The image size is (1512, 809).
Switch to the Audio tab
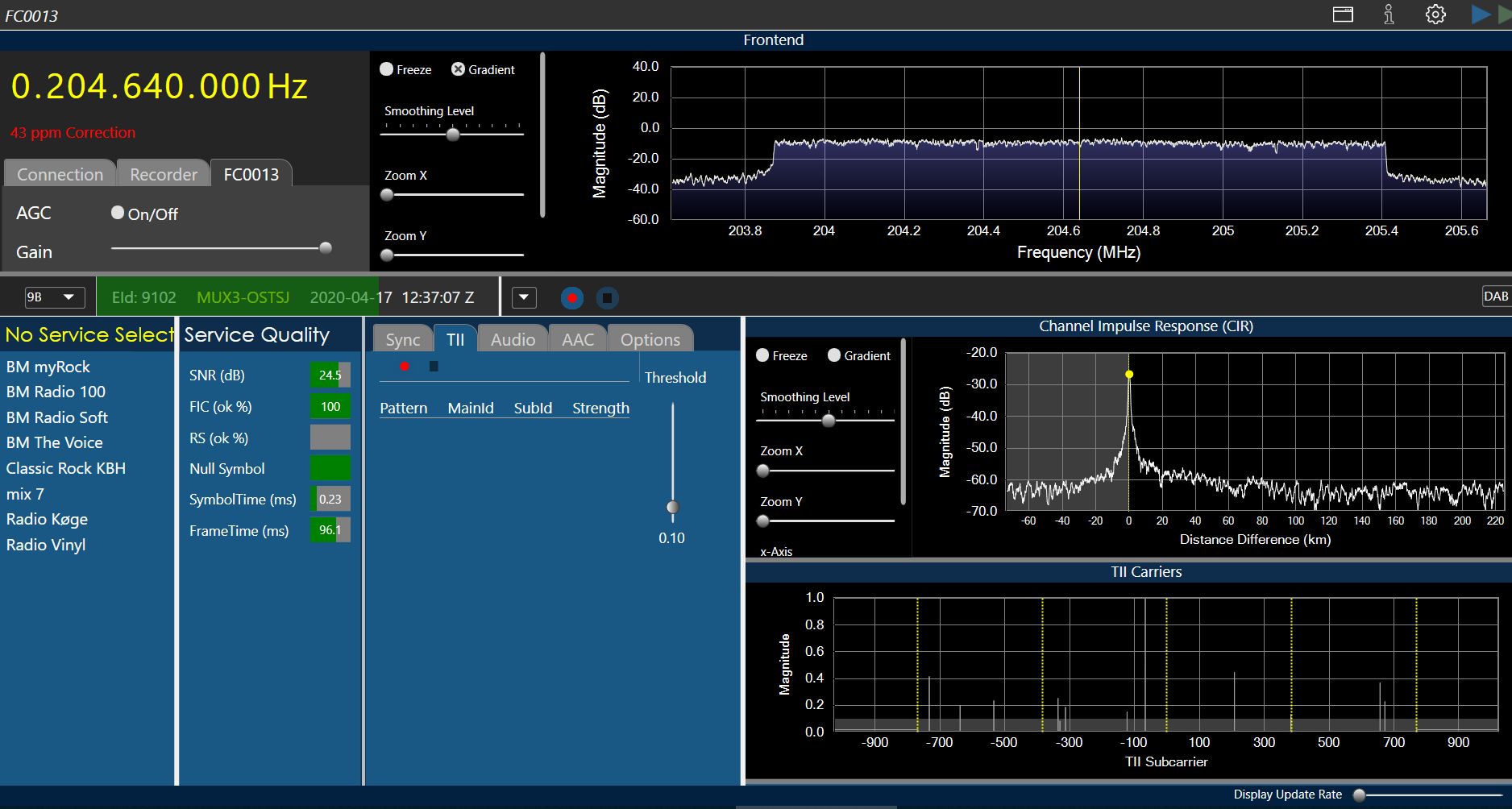tap(513, 339)
